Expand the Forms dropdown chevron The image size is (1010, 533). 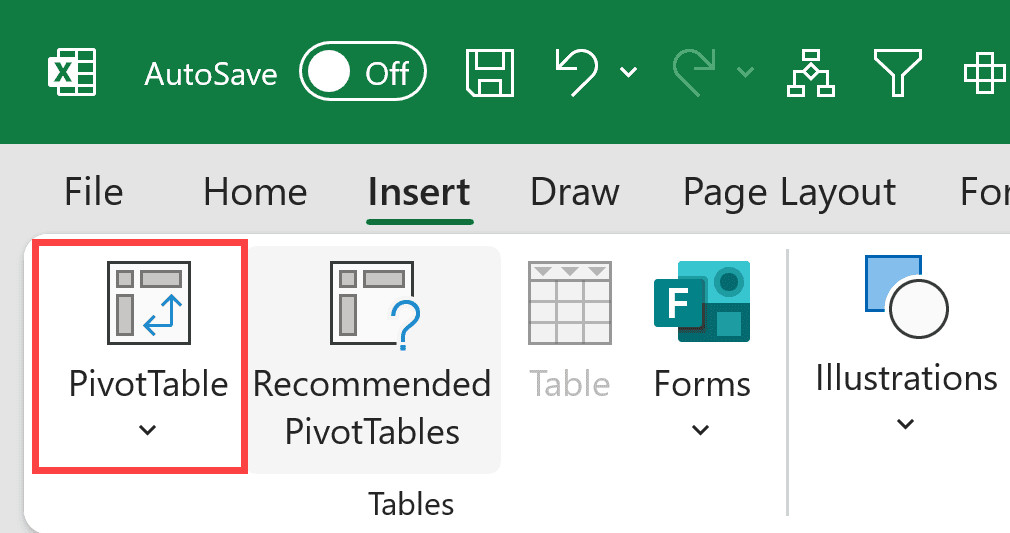pos(701,430)
